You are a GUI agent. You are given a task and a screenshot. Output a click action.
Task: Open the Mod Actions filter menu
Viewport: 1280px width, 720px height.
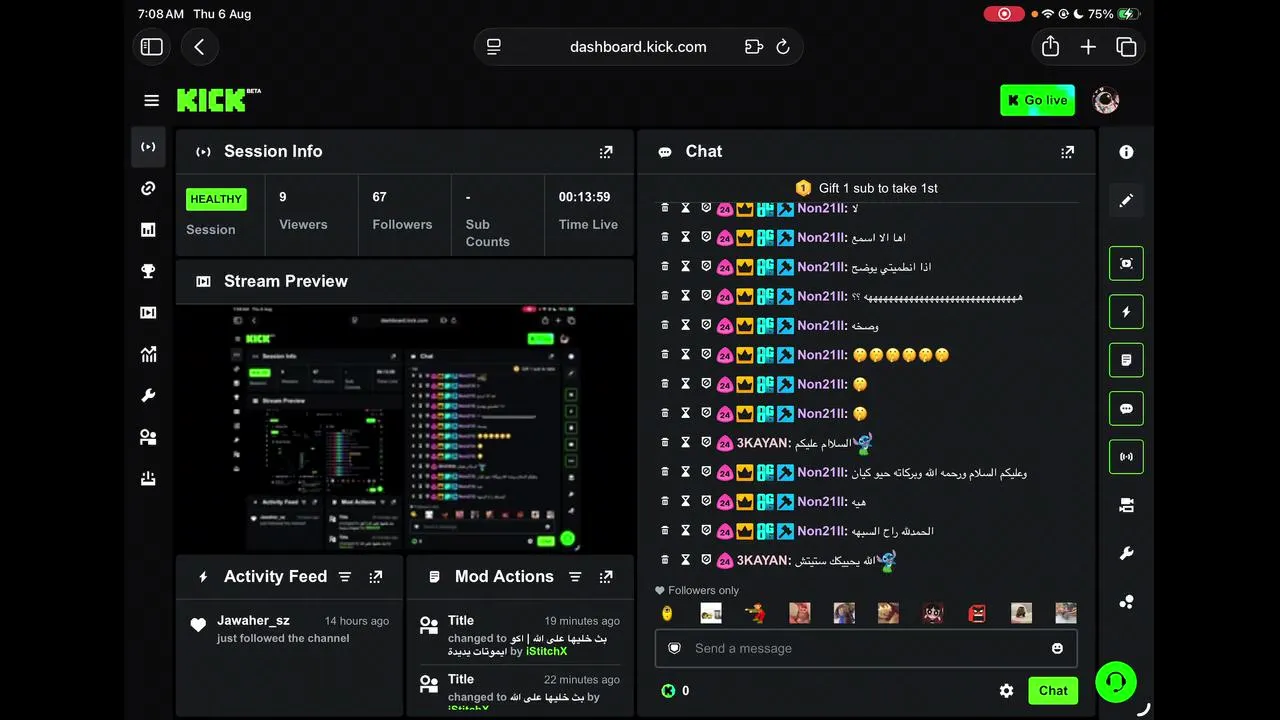point(575,577)
